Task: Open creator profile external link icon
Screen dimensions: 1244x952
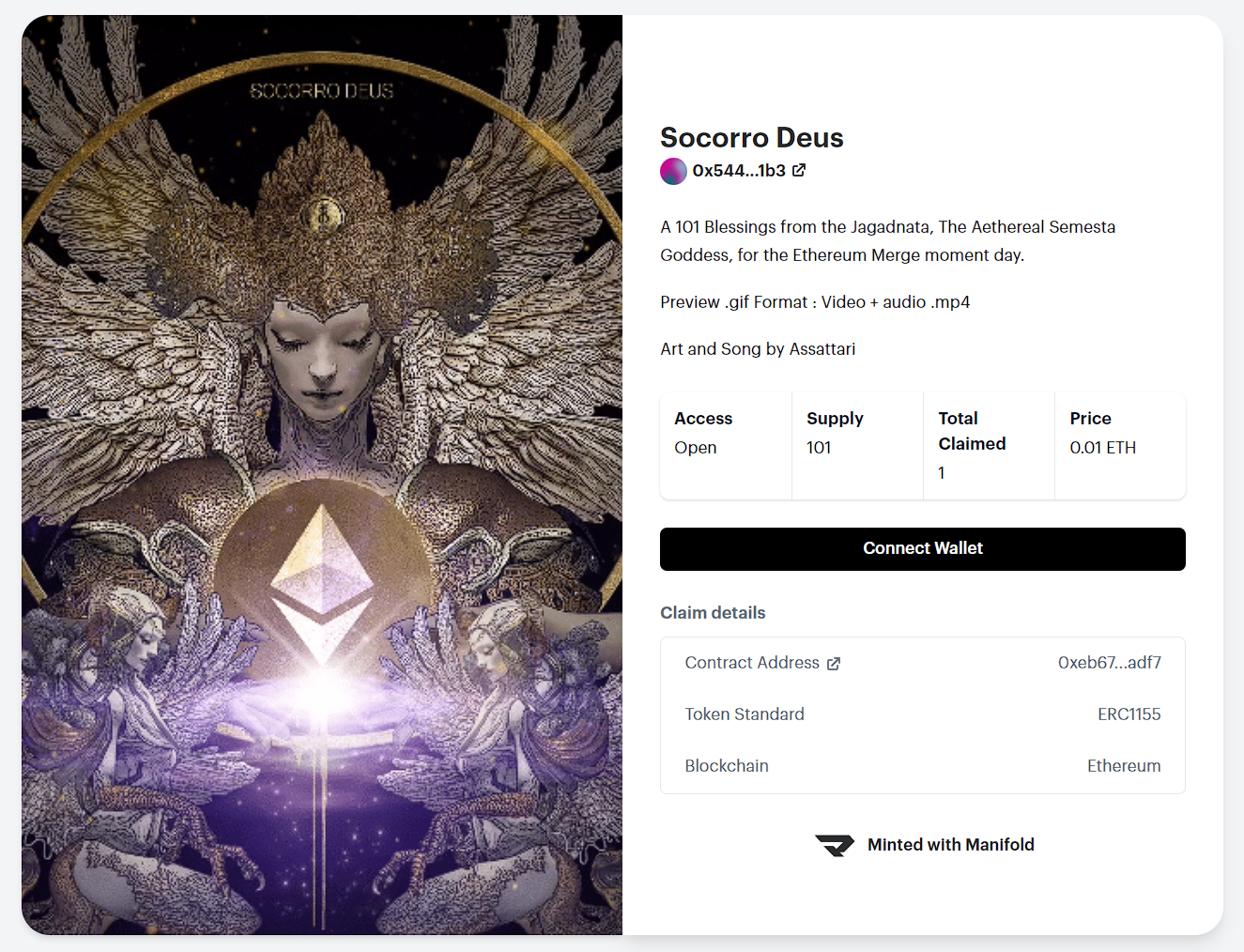Action: (x=799, y=170)
